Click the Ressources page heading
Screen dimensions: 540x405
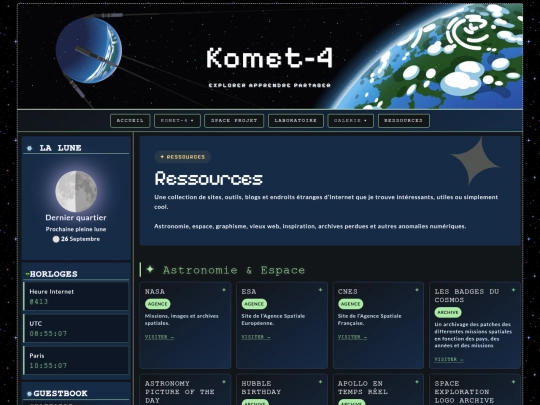209,179
